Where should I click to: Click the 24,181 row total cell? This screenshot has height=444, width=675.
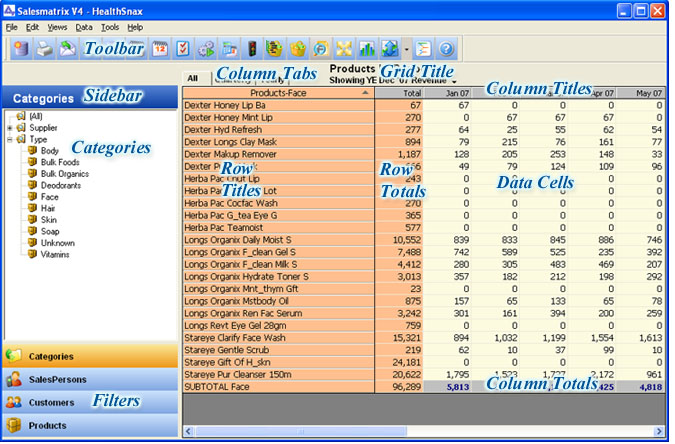tap(399, 363)
